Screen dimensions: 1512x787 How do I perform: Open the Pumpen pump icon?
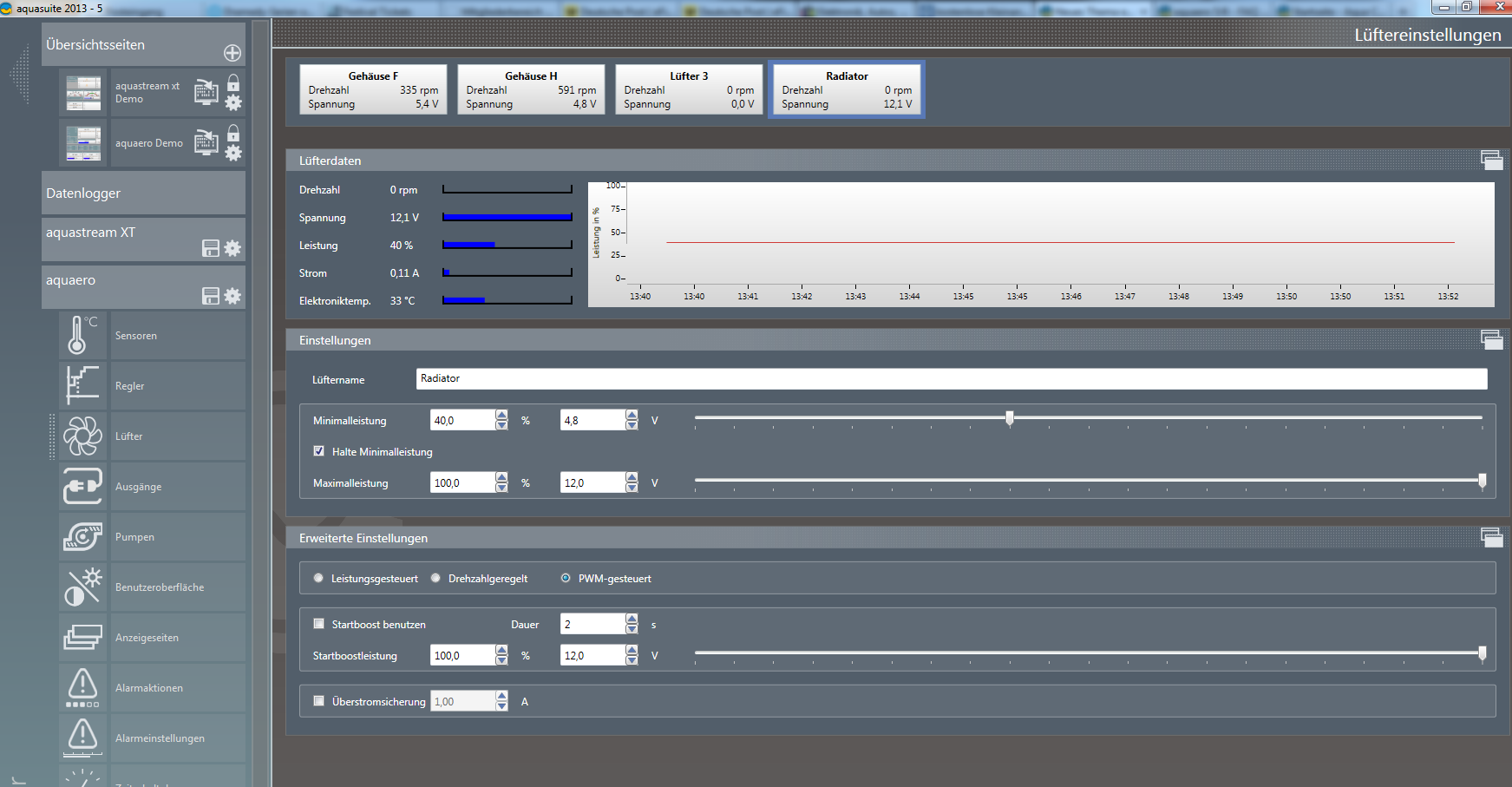click(x=82, y=537)
